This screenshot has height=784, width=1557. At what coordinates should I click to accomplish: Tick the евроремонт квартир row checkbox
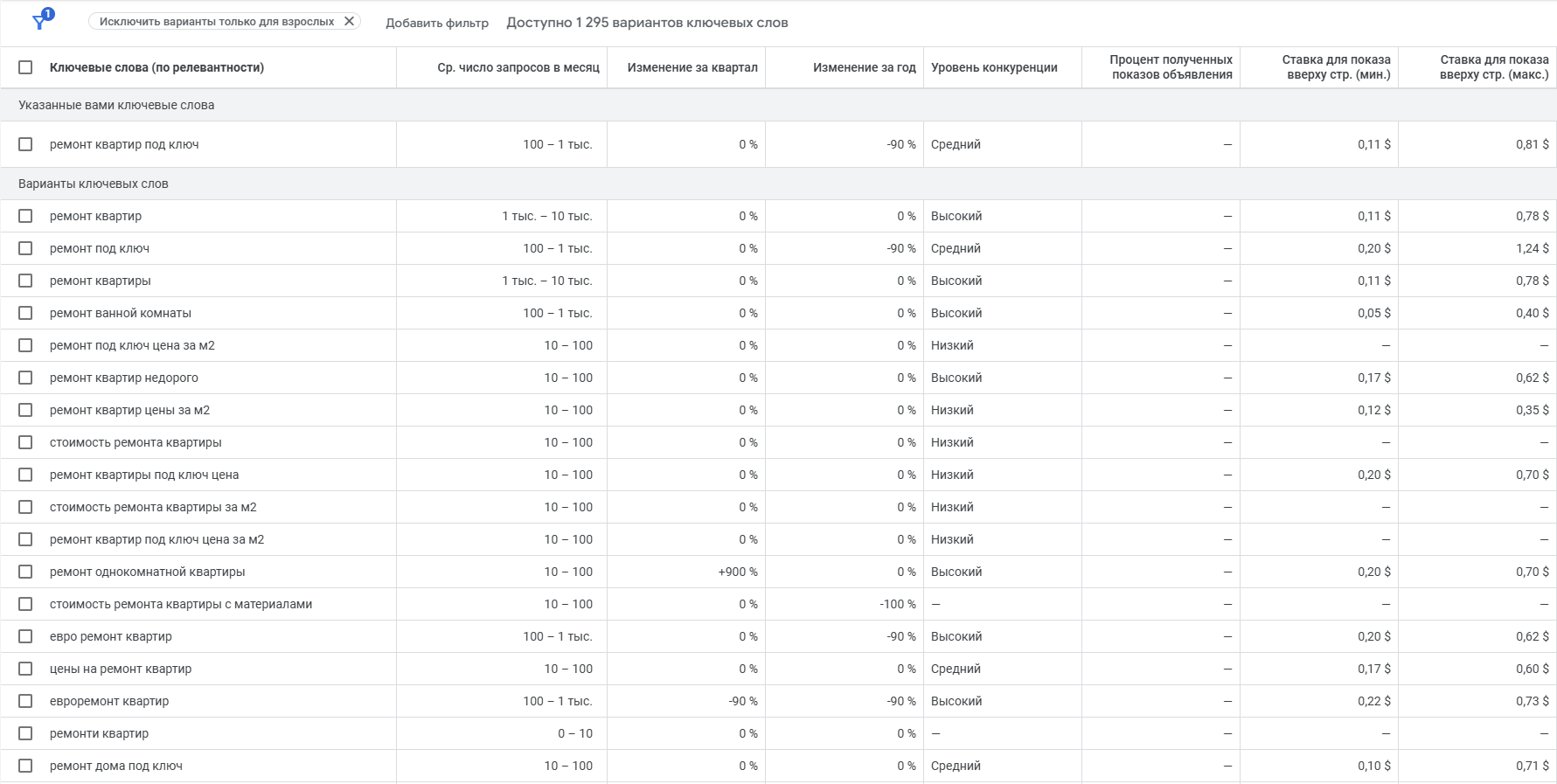click(x=25, y=701)
